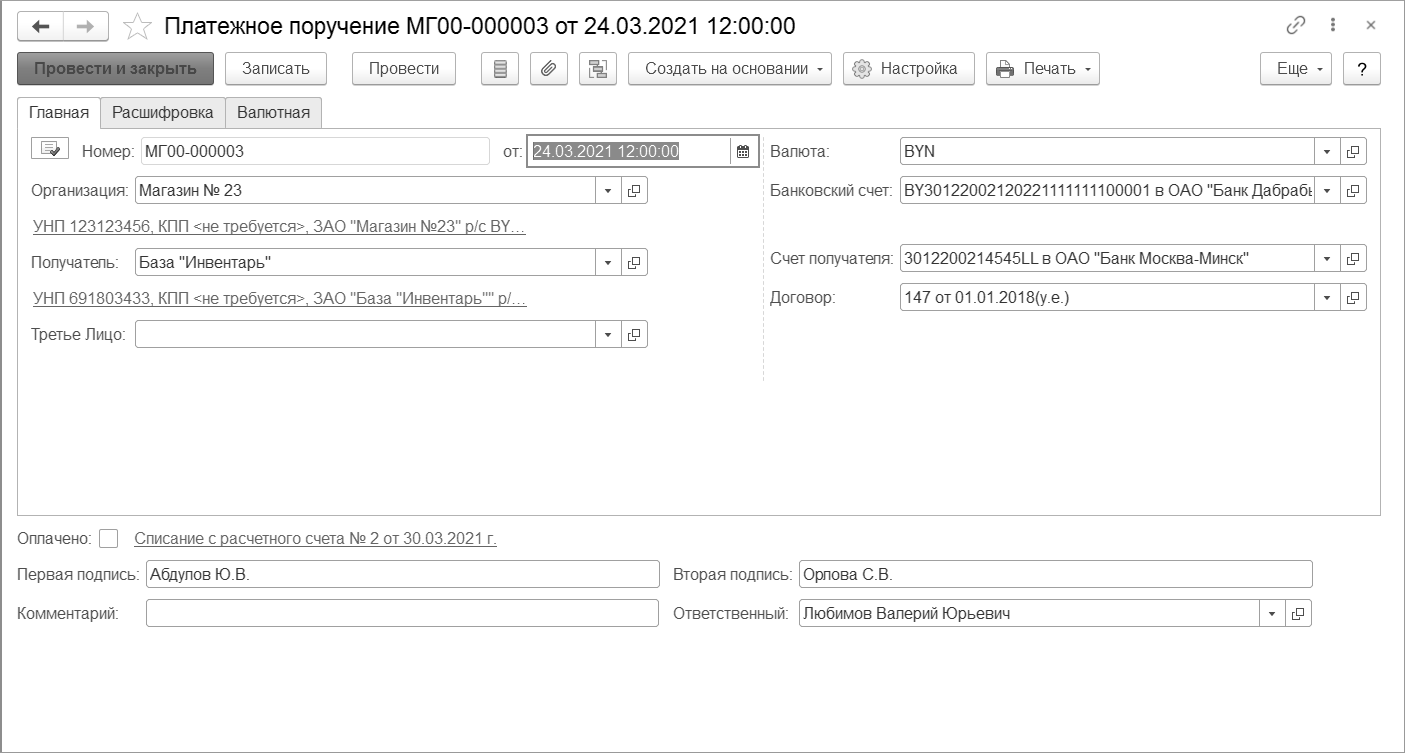The image size is (1405, 753).
Task: Click the Первая подпись field
Action: pos(402,574)
